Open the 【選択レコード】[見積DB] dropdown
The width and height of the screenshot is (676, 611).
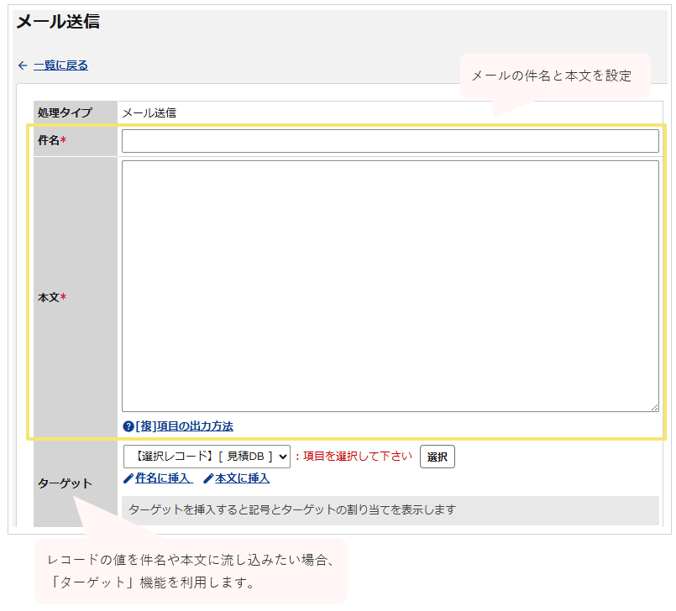(x=207, y=457)
